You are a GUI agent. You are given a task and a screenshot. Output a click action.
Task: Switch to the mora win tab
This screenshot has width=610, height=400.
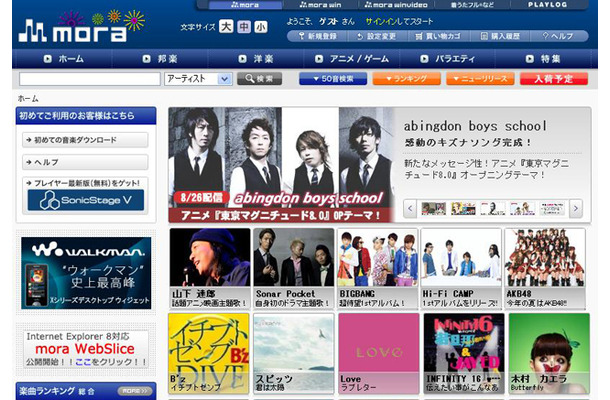(x=321, y=5)
